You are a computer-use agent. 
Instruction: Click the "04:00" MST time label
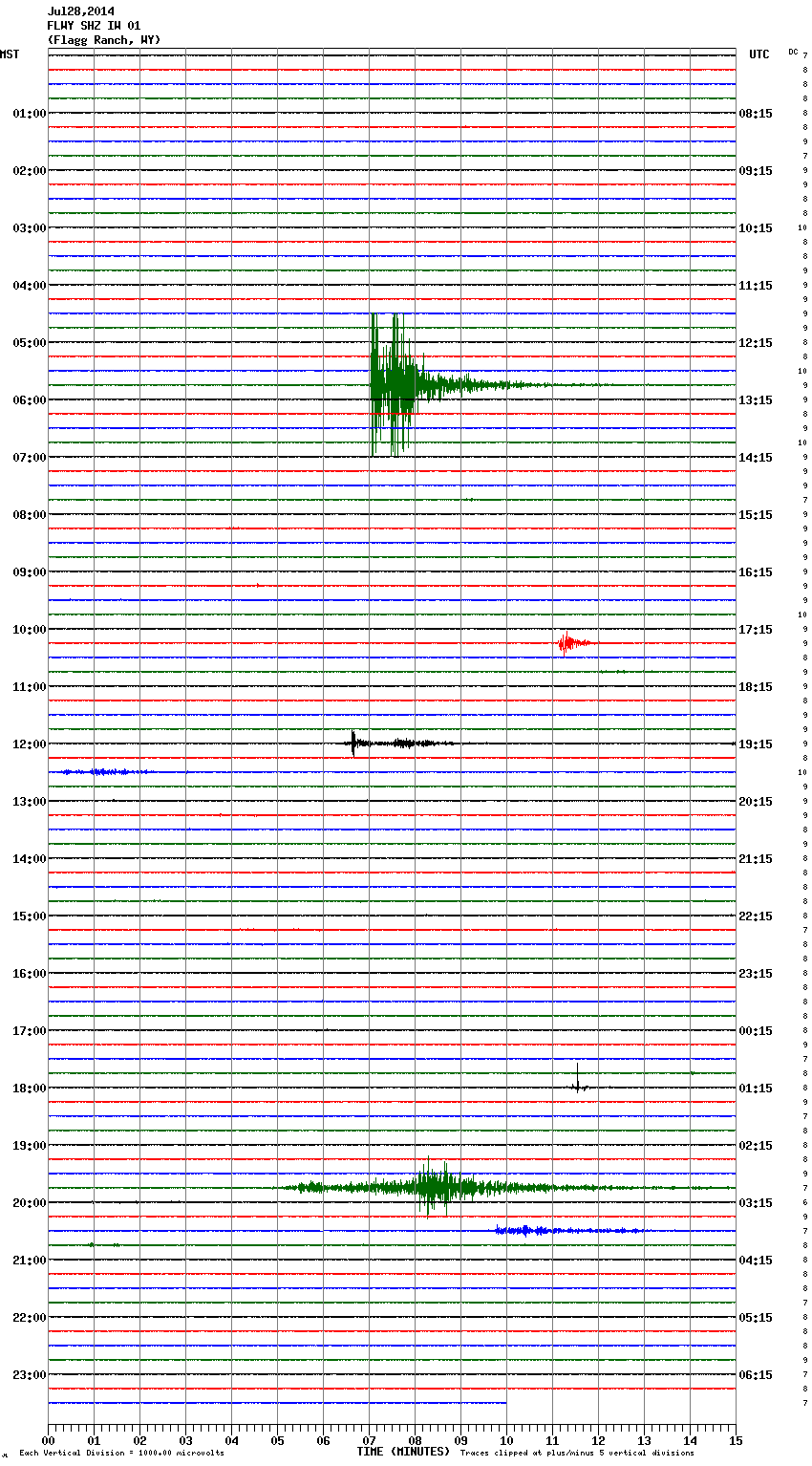30,286
